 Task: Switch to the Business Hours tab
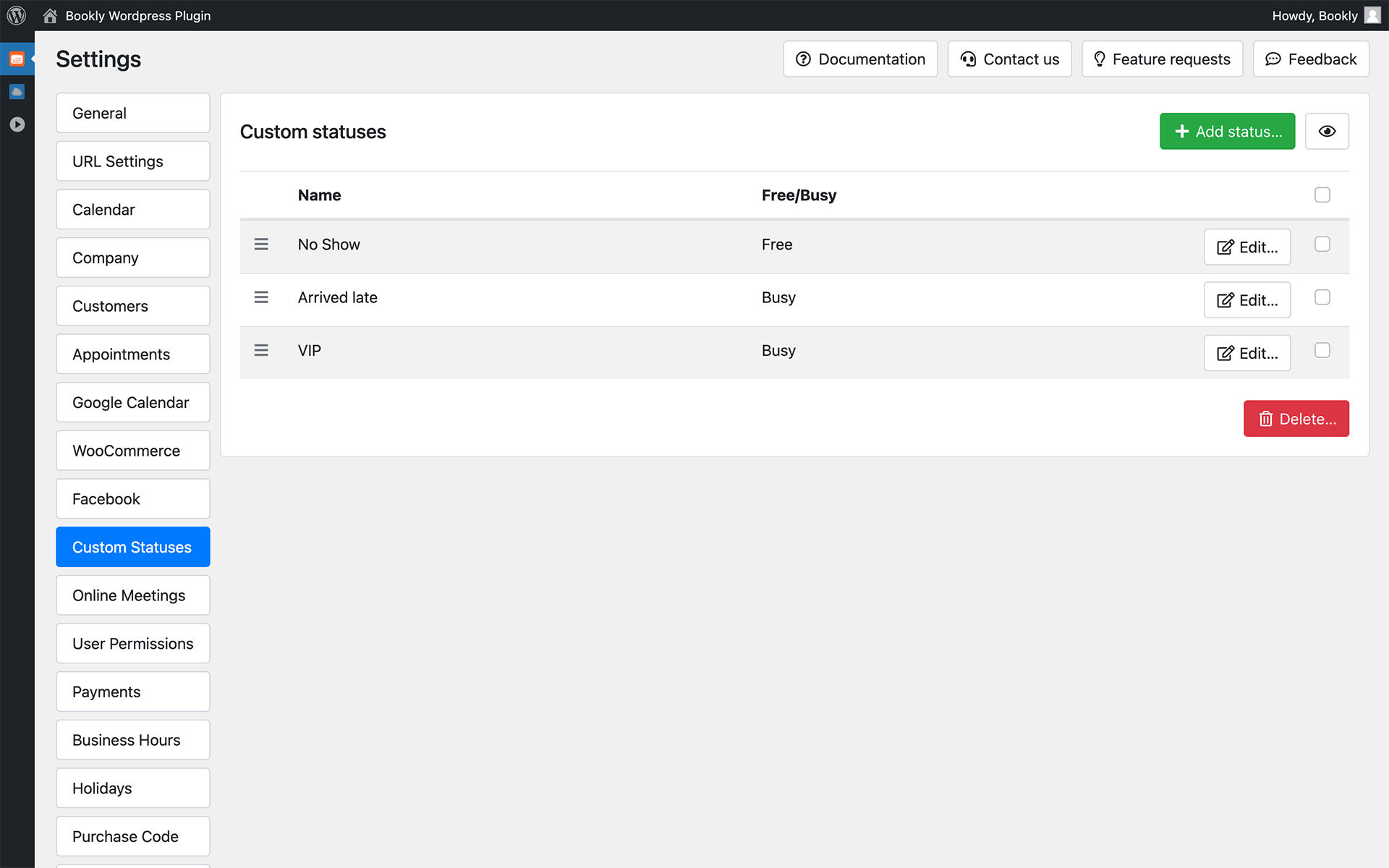coord(133,740)
